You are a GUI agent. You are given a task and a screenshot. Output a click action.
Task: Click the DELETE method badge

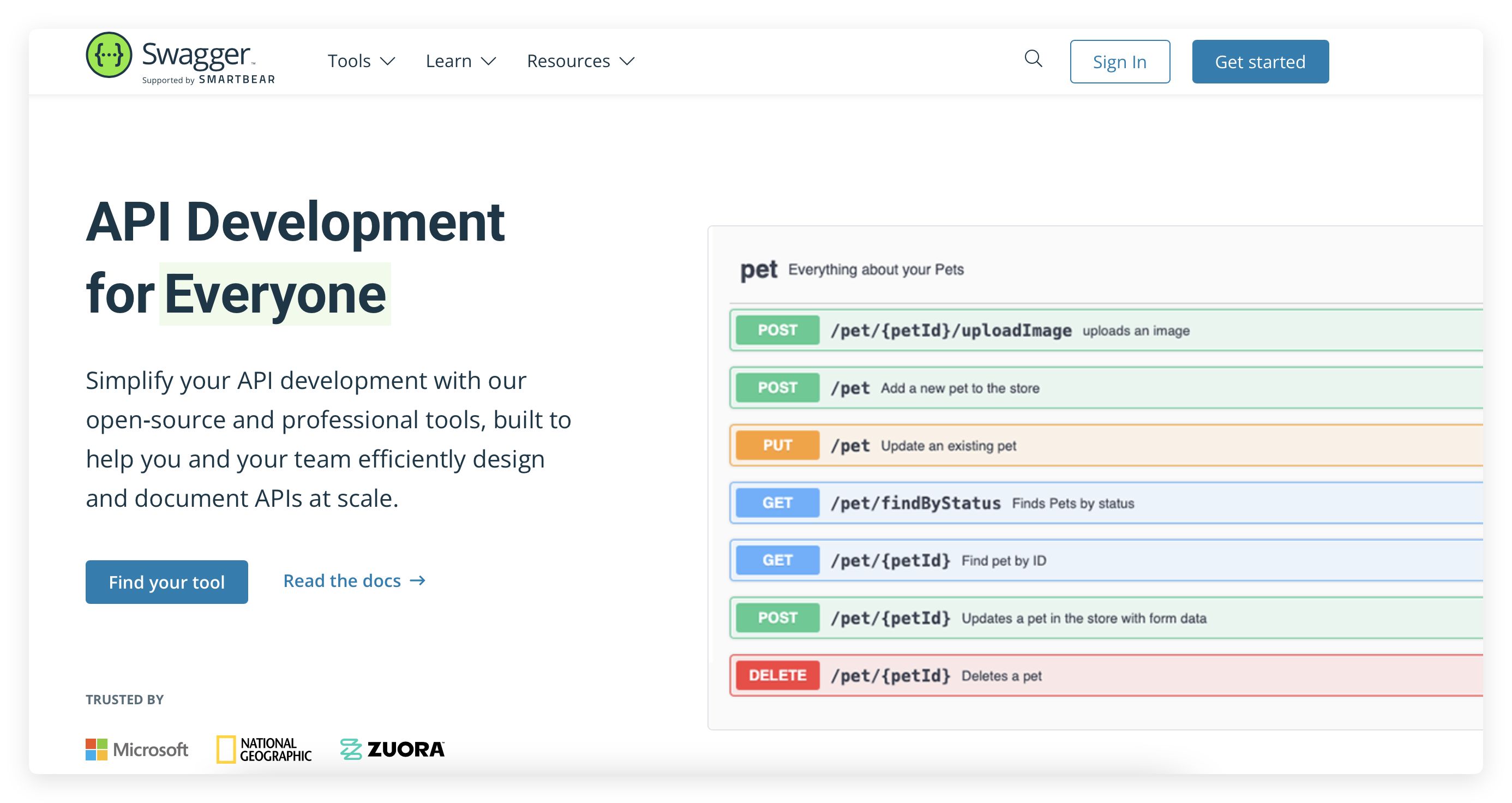coord(777,675)
